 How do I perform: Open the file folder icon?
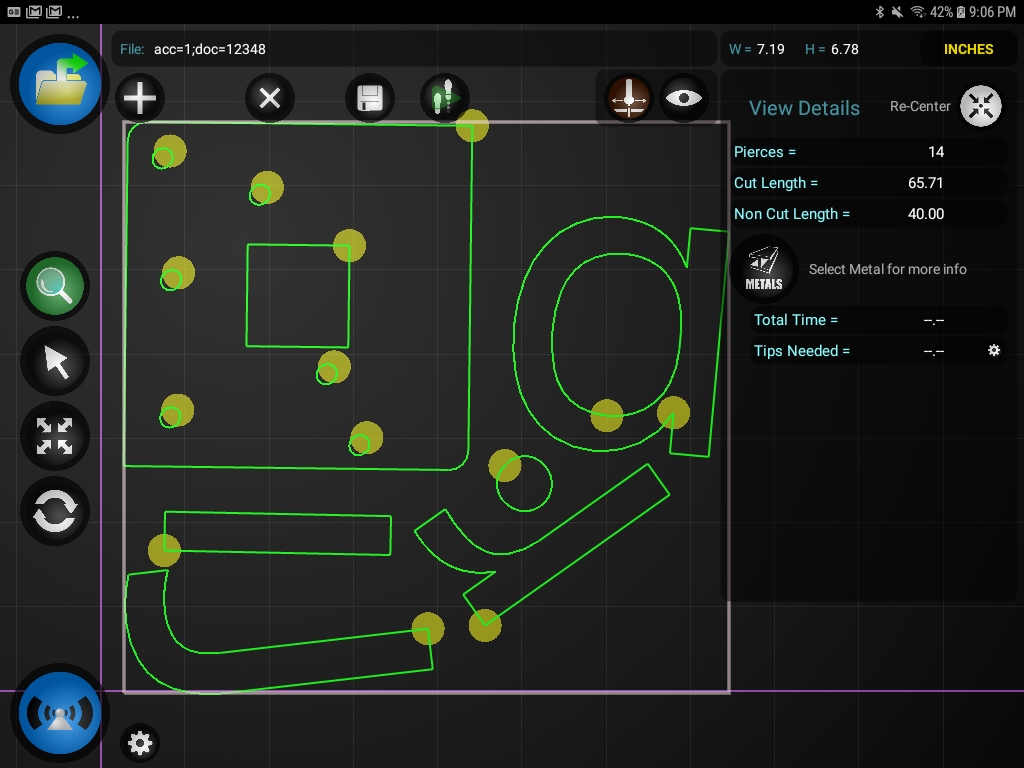click(60, 85)
